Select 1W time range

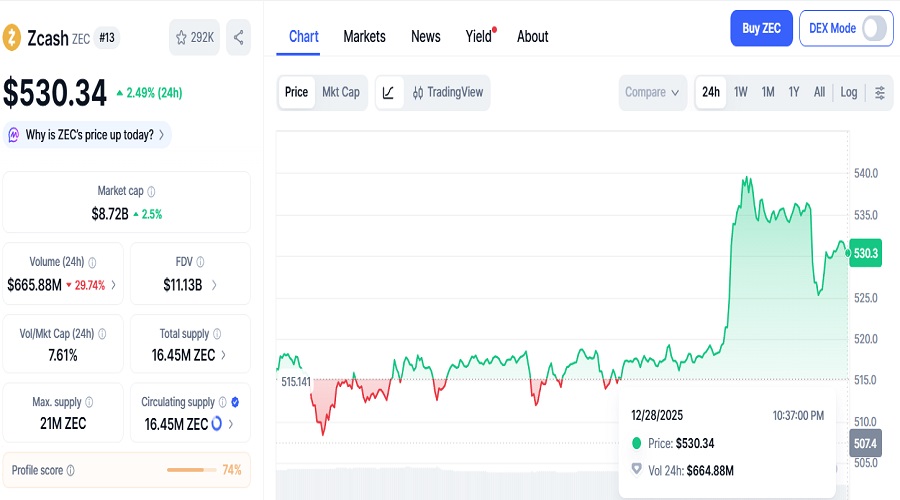(741, 92)
